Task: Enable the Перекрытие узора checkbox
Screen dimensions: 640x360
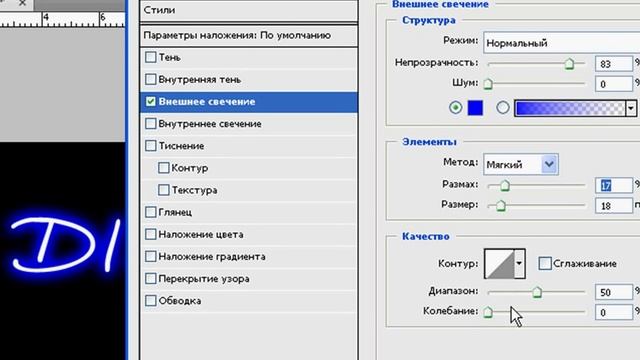Action: [x=151, y=278]
